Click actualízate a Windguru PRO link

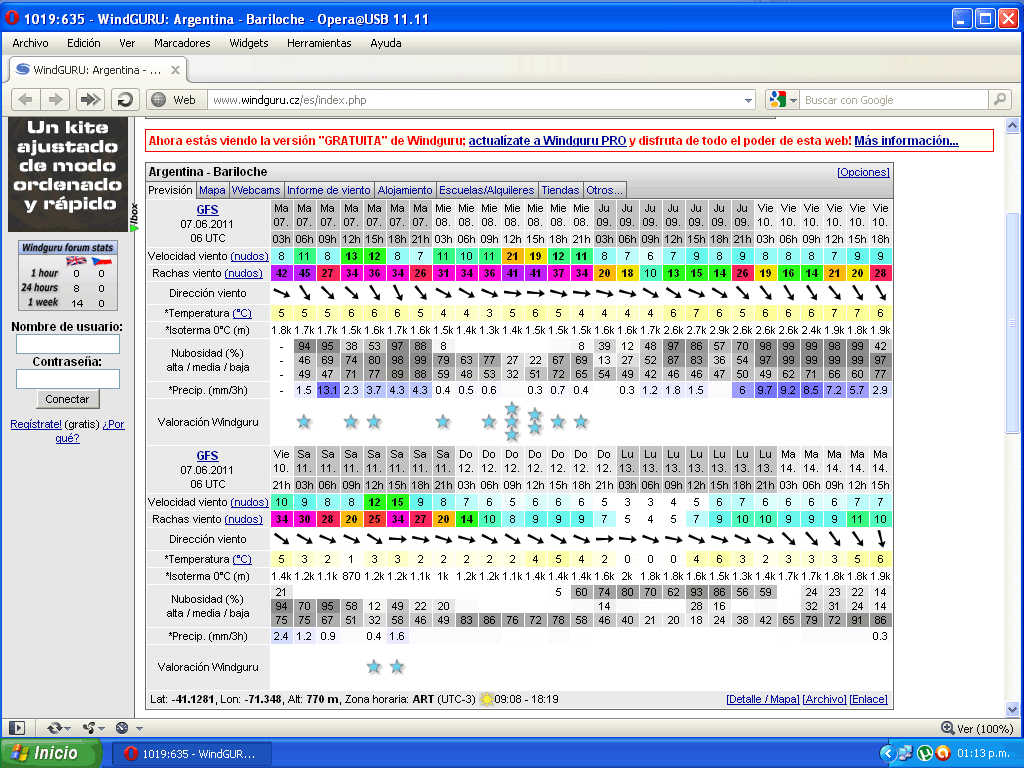click(547, 140)
